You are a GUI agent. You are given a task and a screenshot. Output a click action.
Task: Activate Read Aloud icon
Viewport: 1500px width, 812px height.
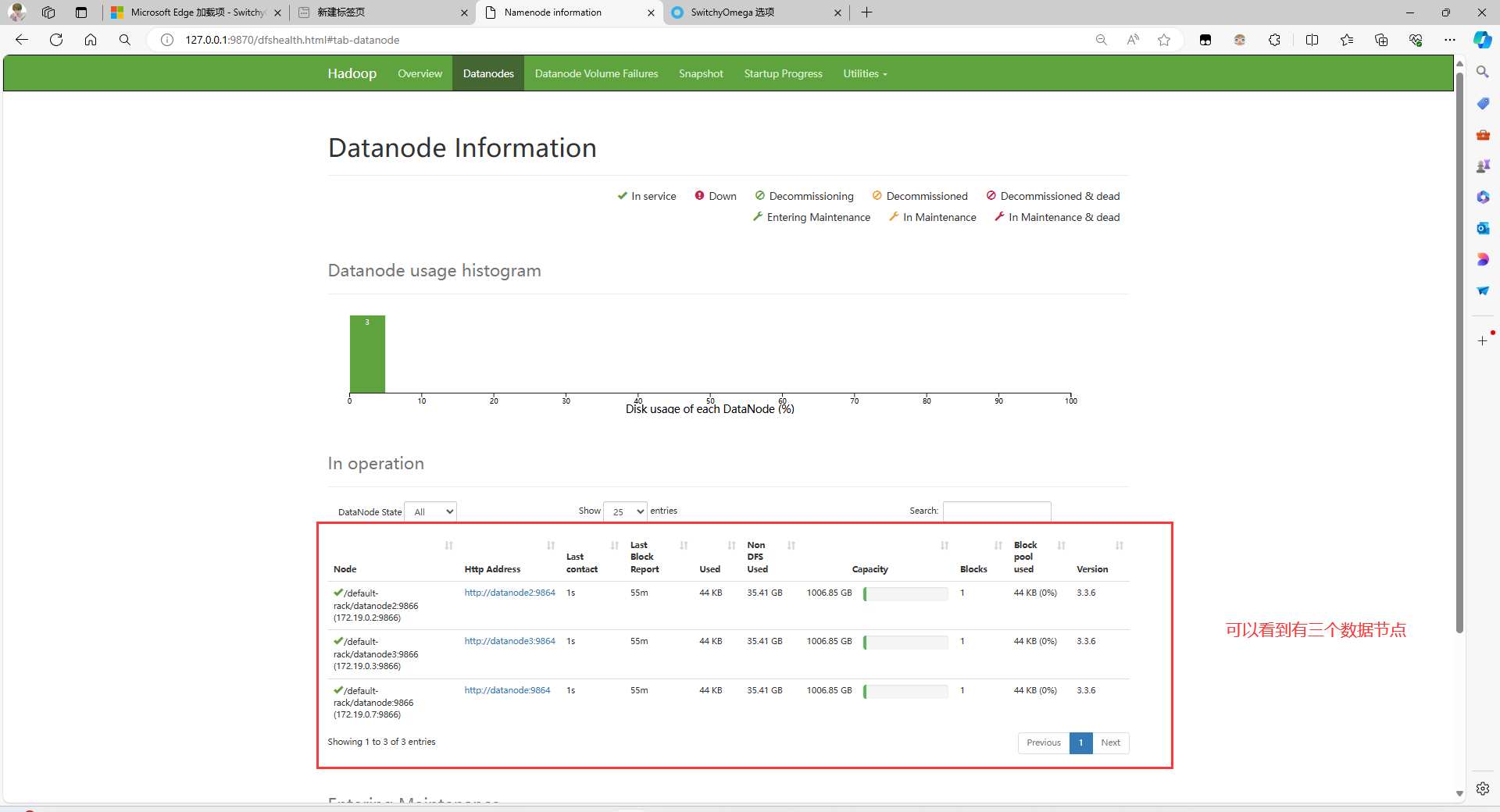click(x=1133, y=40)
